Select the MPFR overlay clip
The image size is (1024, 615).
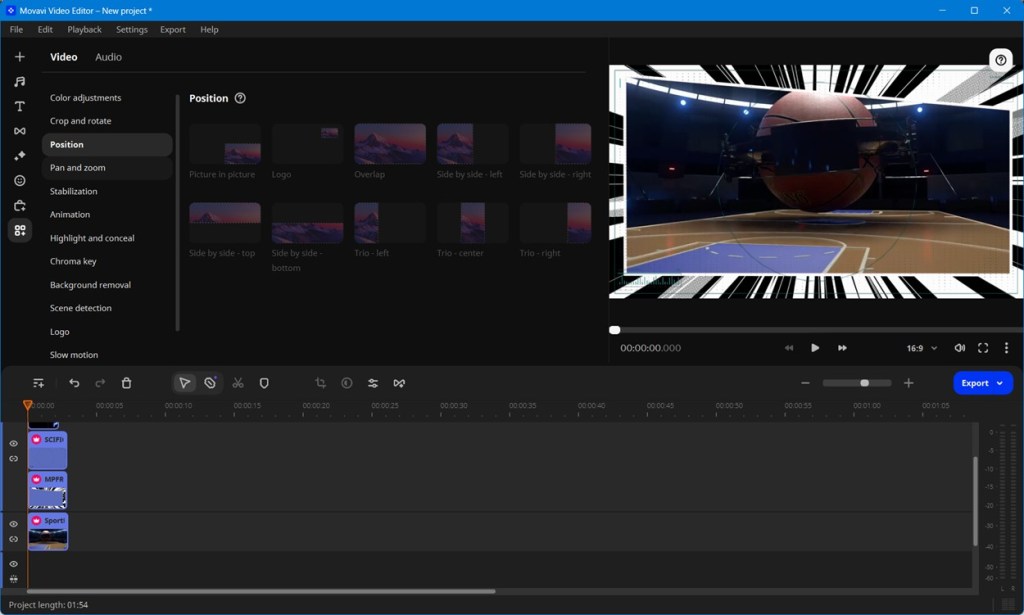point(48,490)
